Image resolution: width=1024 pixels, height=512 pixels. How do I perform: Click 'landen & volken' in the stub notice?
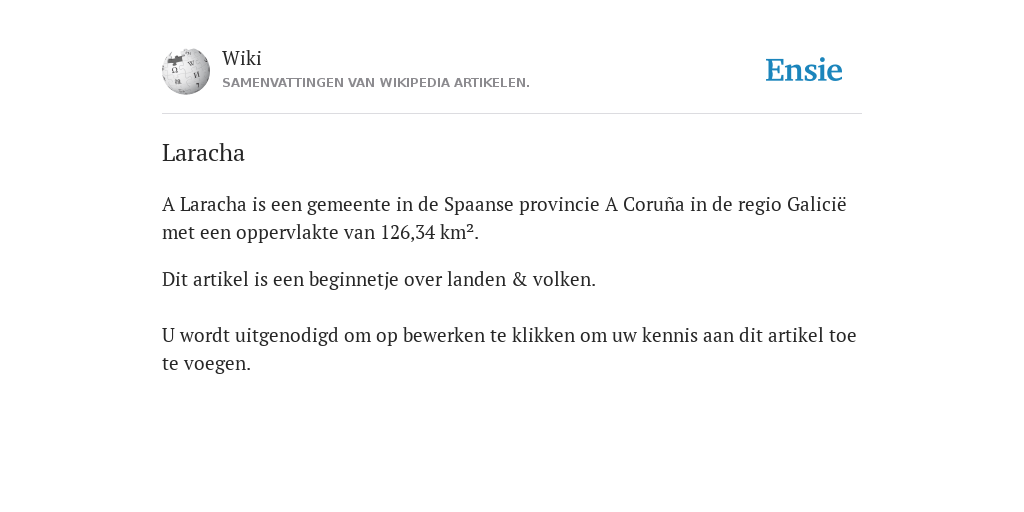(521, 280)
